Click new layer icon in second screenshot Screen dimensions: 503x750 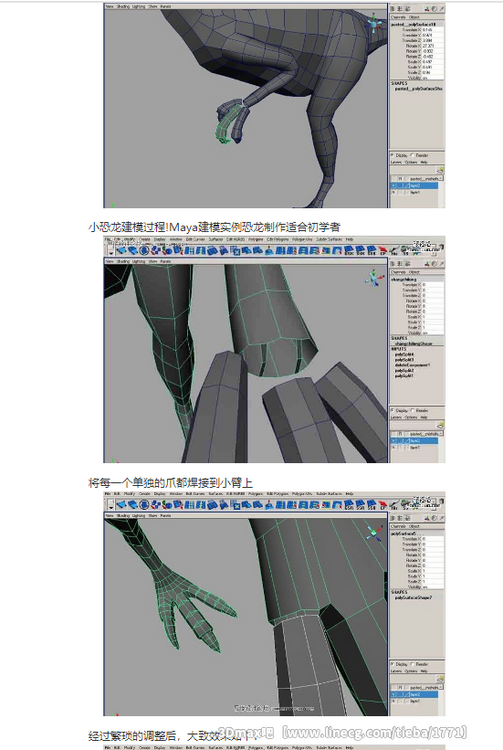440,425
